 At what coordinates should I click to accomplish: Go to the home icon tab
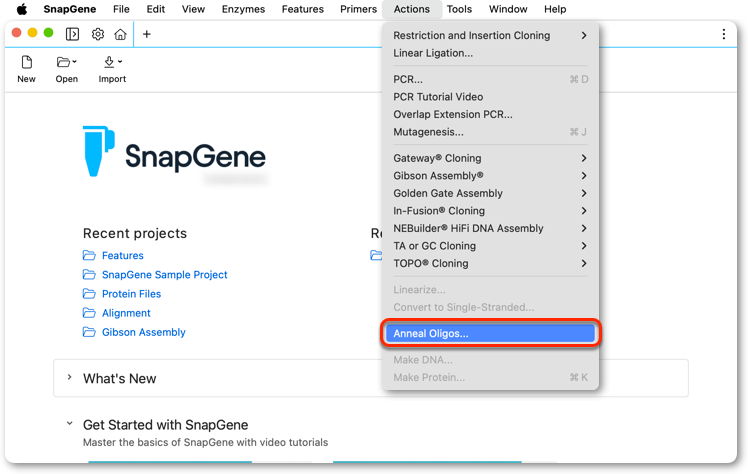click(121, 34)
